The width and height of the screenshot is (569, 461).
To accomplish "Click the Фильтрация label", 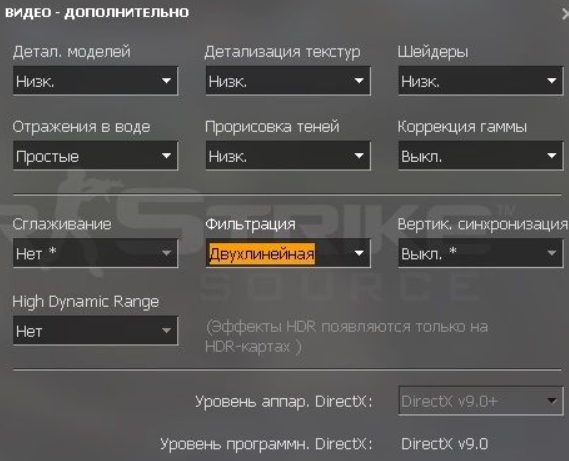I will tap(250, 224).
